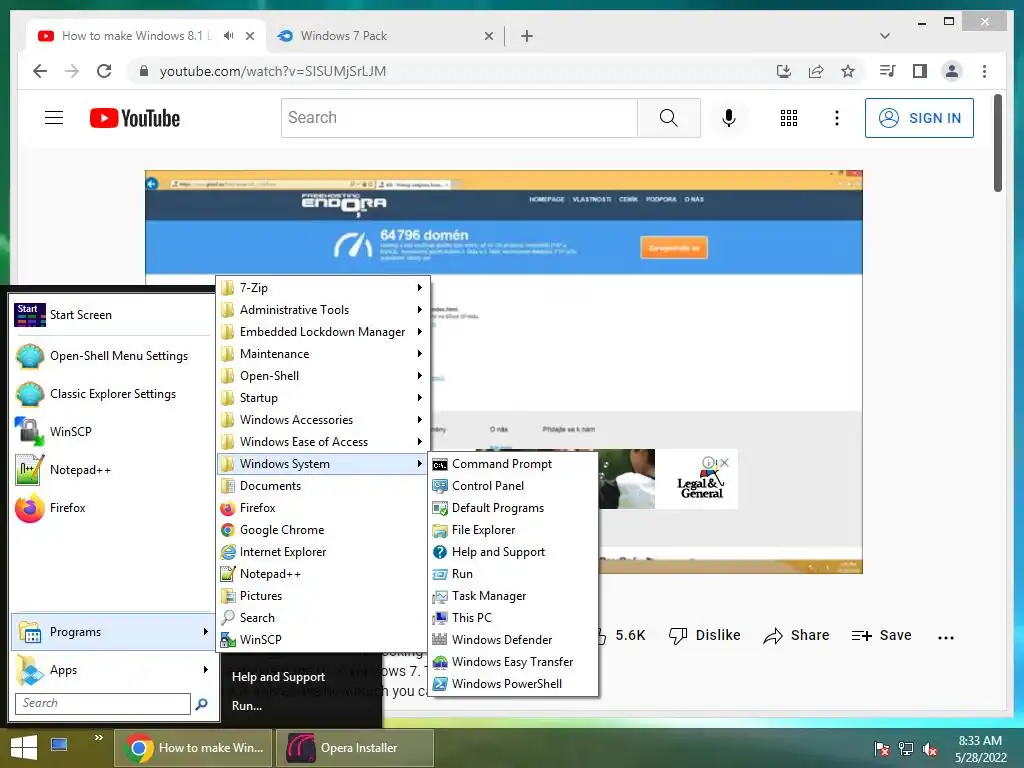Click Run... in the dark Start panel
The width and height of the screenshot is (1024, 768).
click(x=247, y=706)
